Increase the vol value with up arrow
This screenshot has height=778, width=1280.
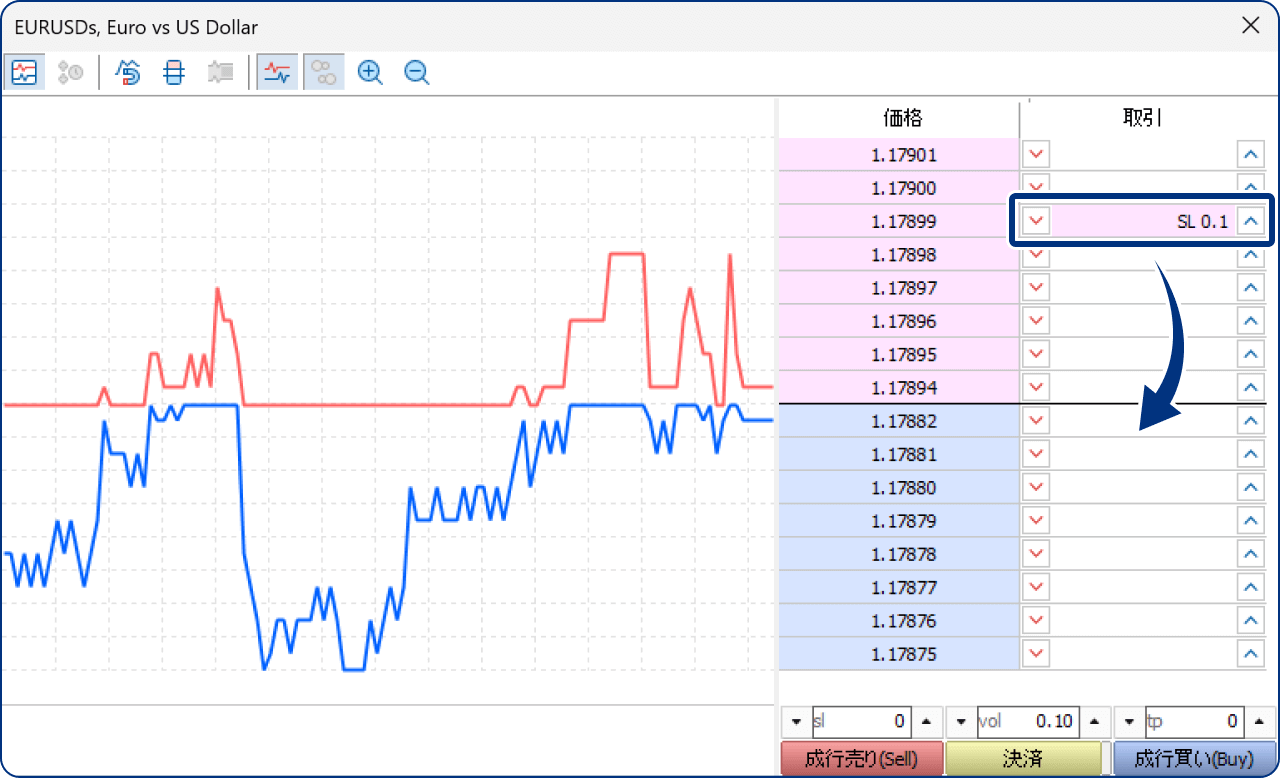coord(1093,722)
